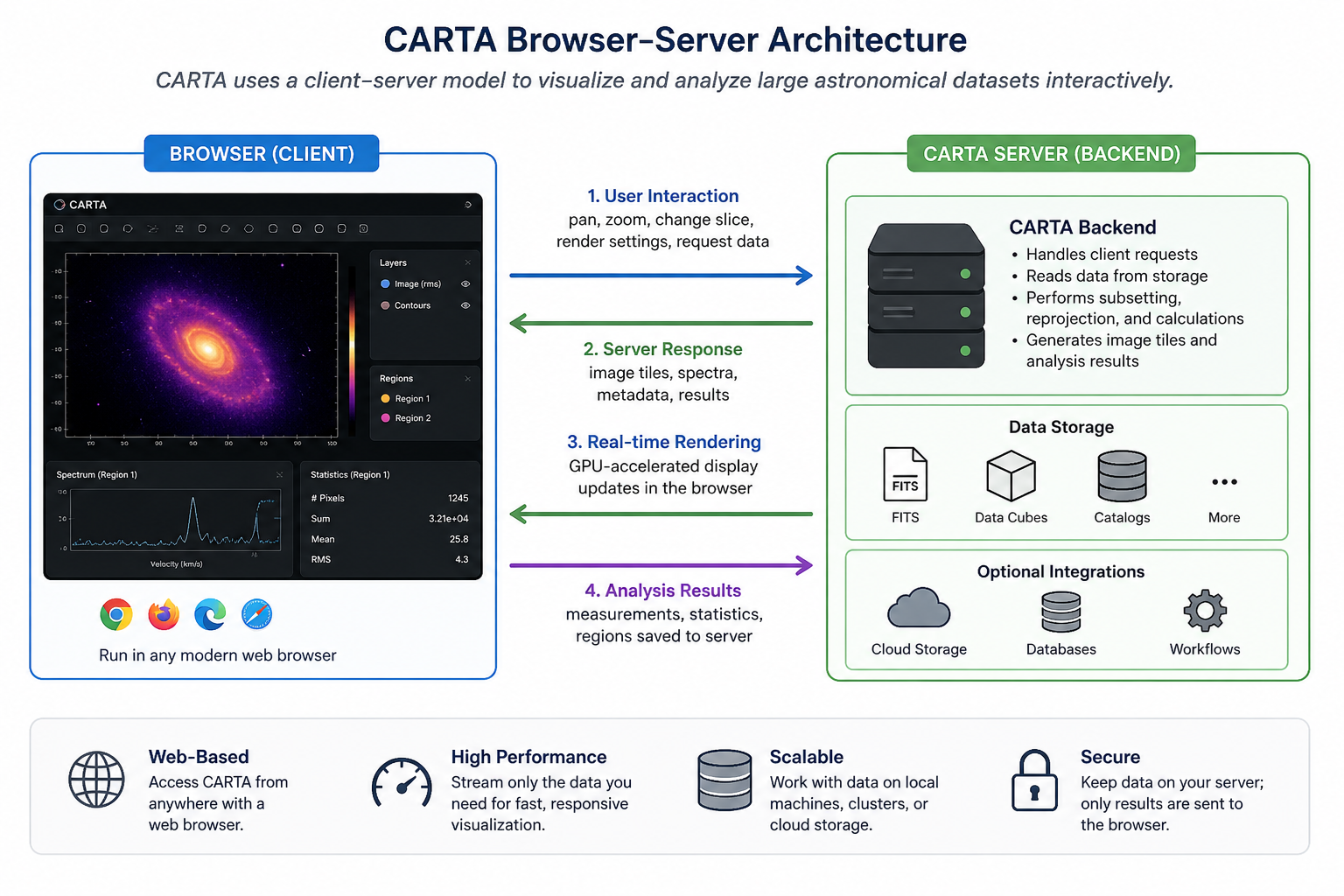Click the galaxy image in the viewer
The width and height of the screenshot is (1344, 896).
[202, 345]
